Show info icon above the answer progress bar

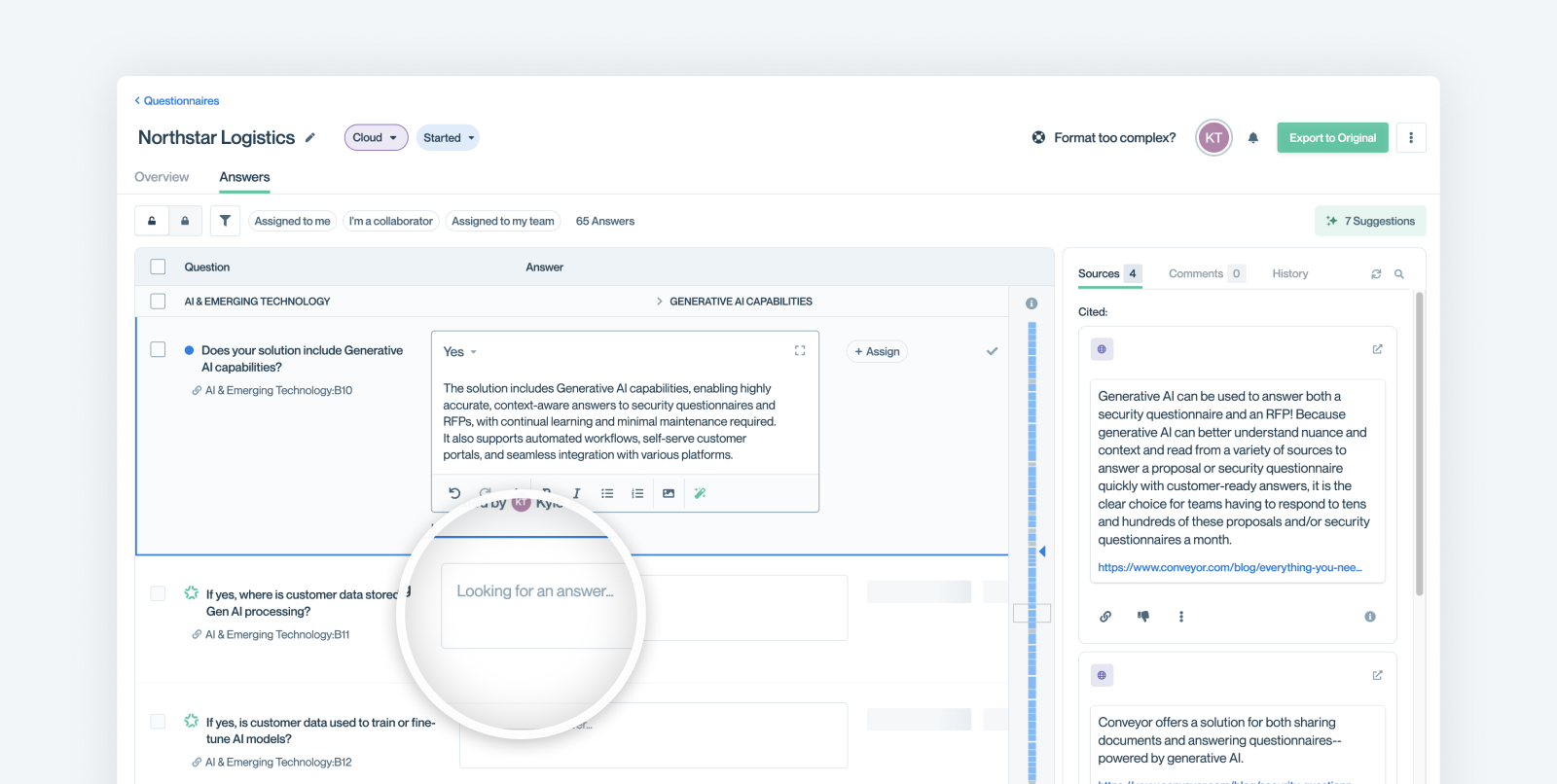(x=1032, y=303)
